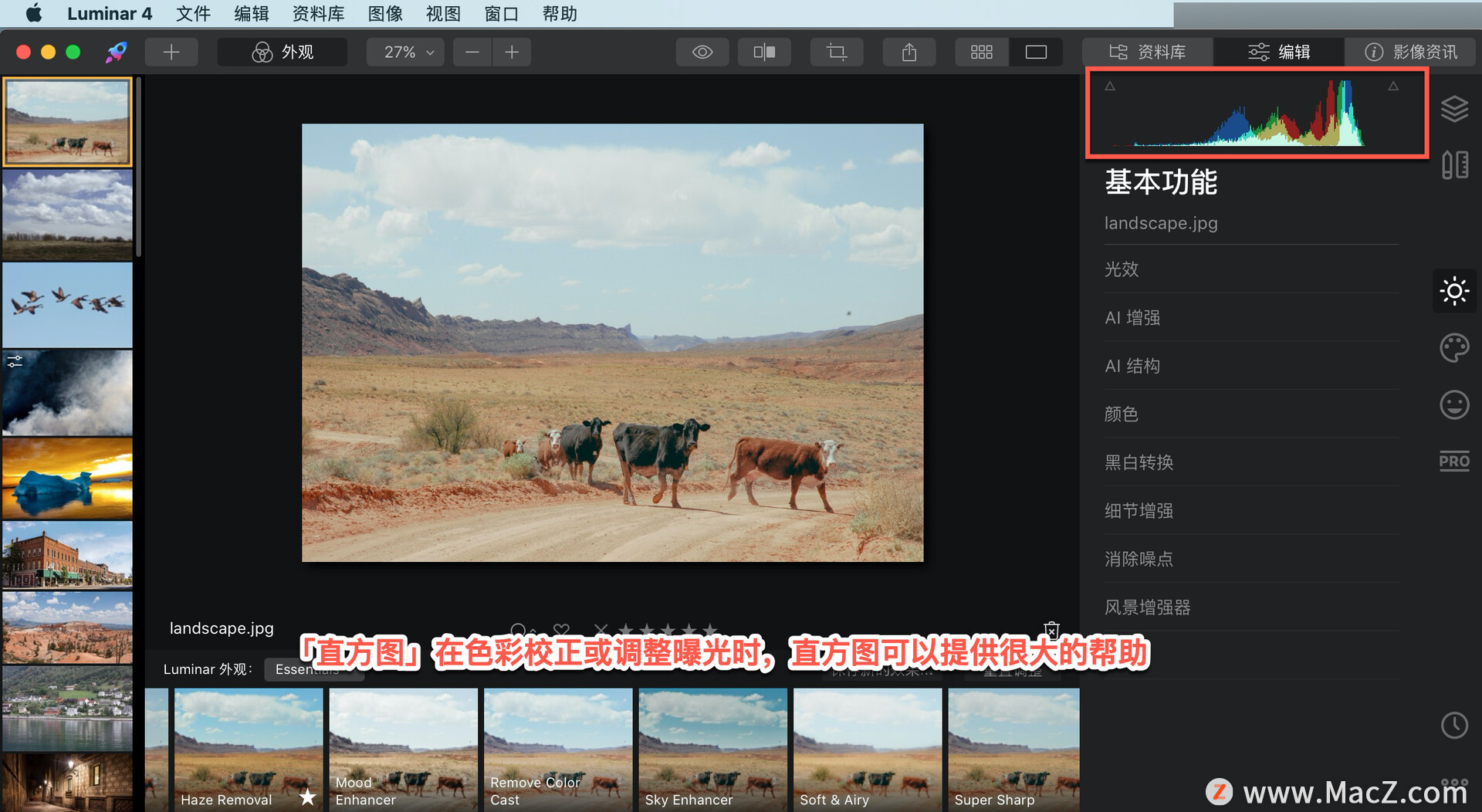Viewport: 1482px width, 812px height.
Task: Toggle before/after compare view
Action: pyautogui.click(x=764, y=52)
